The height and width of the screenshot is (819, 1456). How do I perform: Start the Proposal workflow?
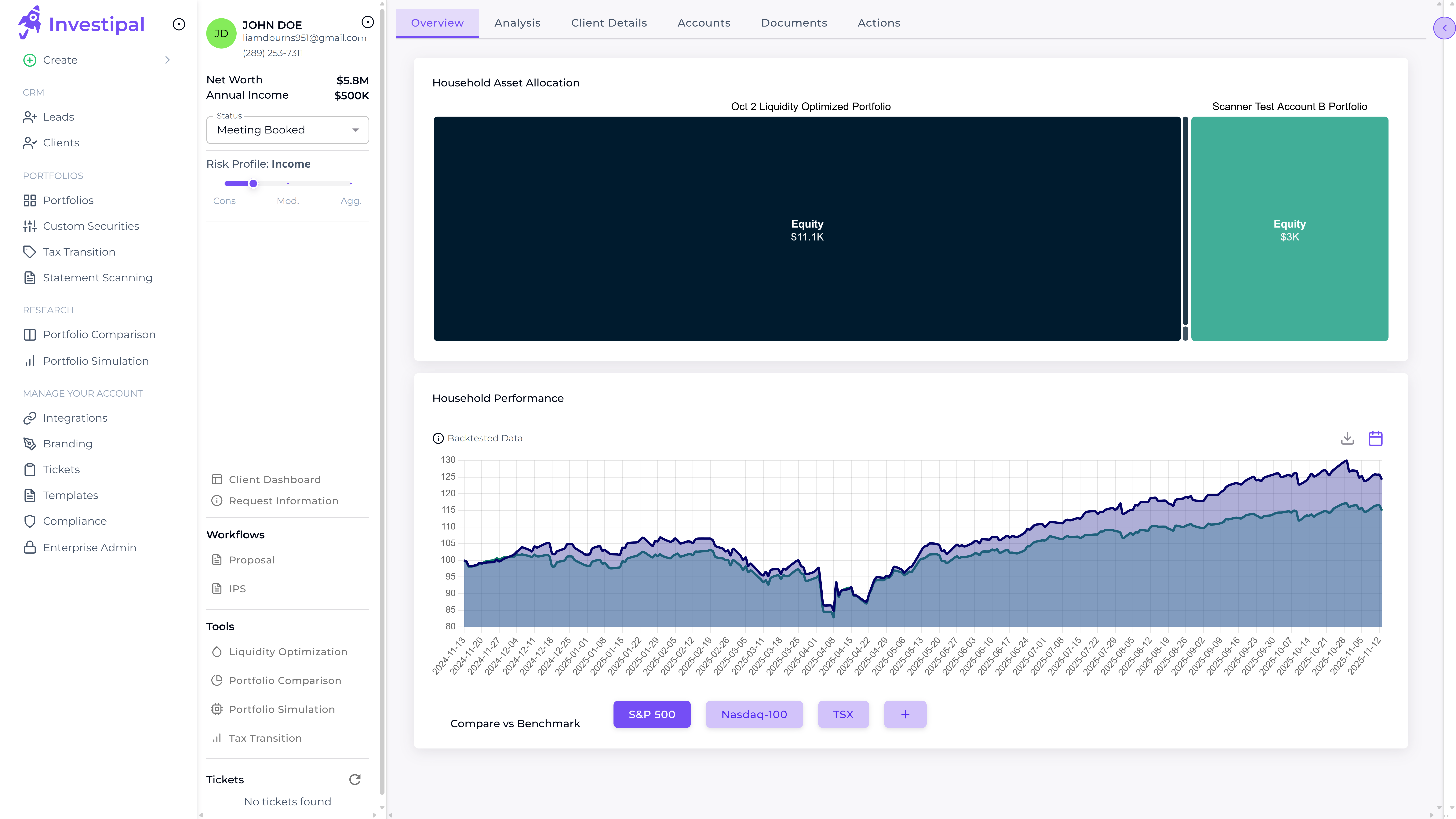pyautogui.click(x=252, y=560)
